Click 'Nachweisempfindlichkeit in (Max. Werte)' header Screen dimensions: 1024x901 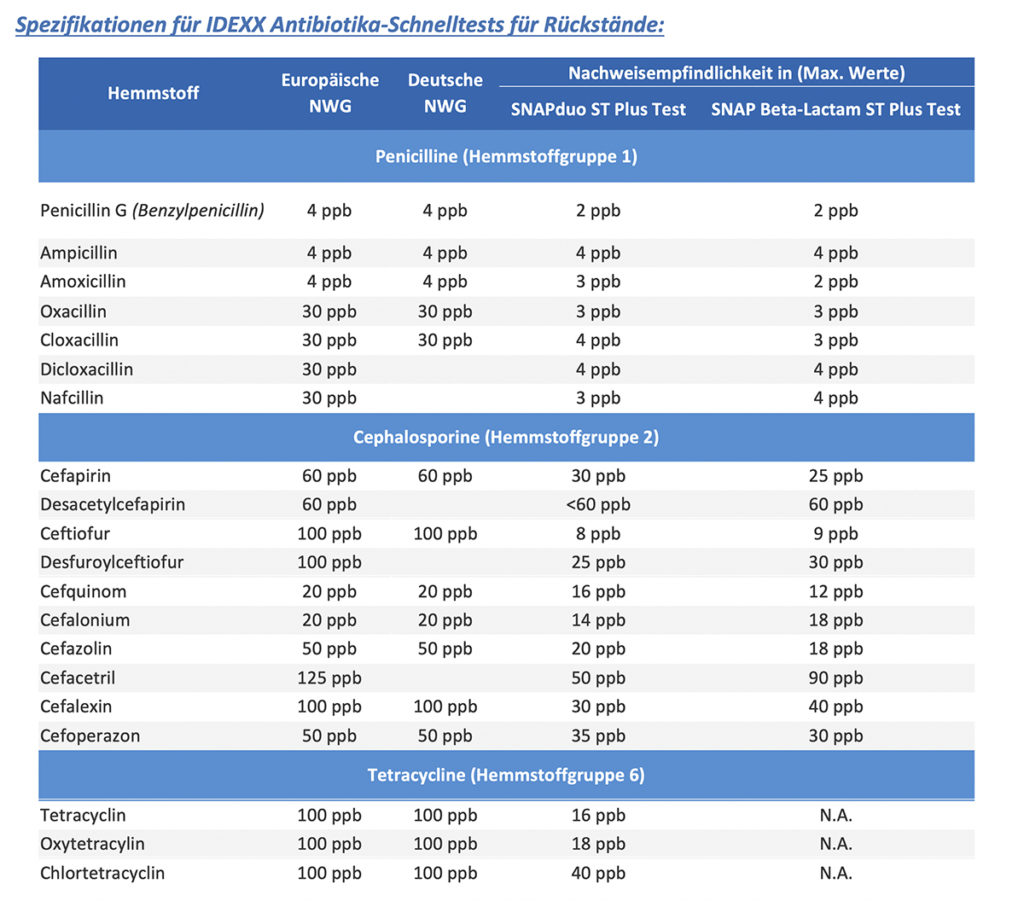point(736,72)
